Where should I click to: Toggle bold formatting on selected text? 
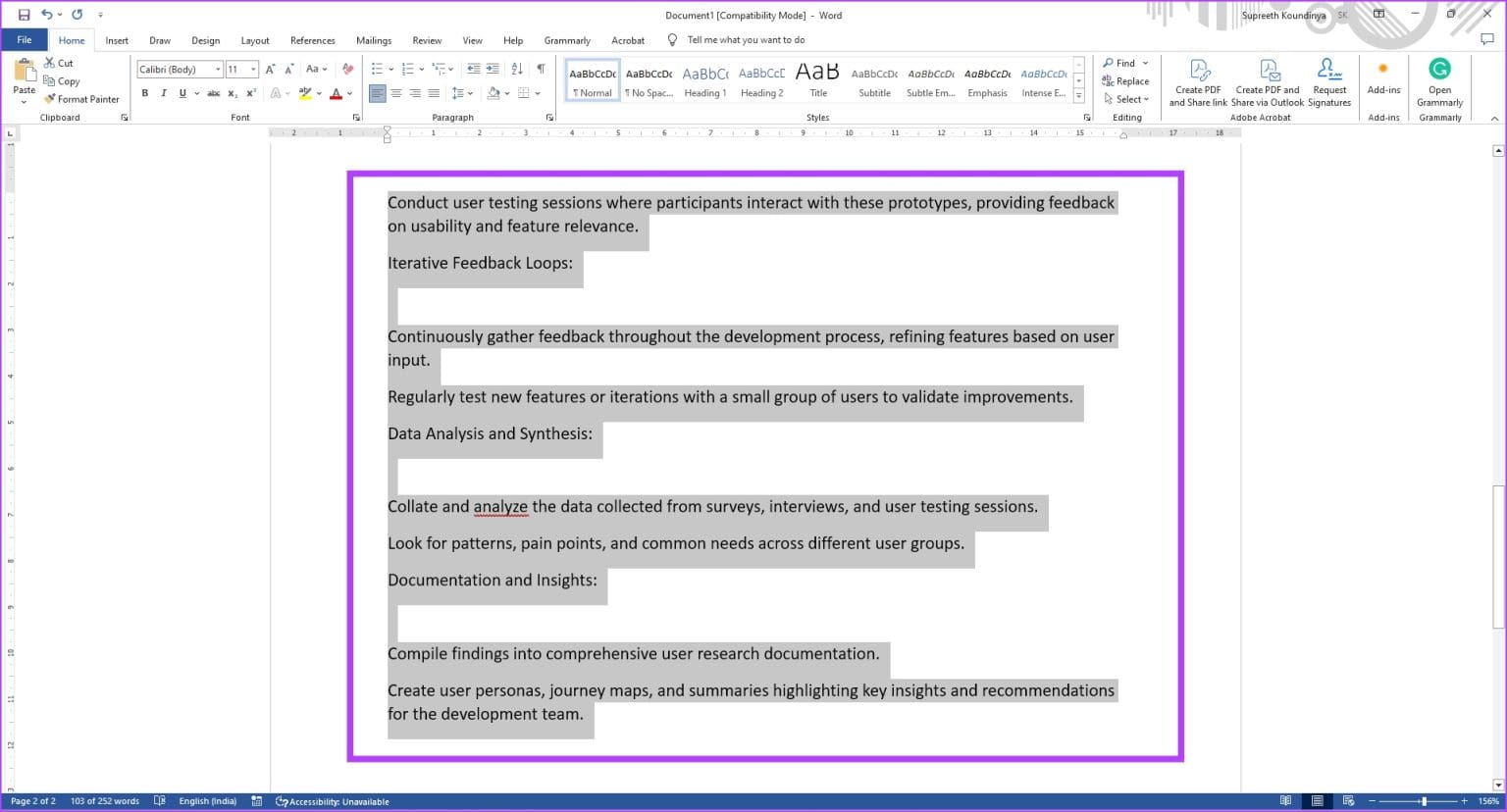145,93
